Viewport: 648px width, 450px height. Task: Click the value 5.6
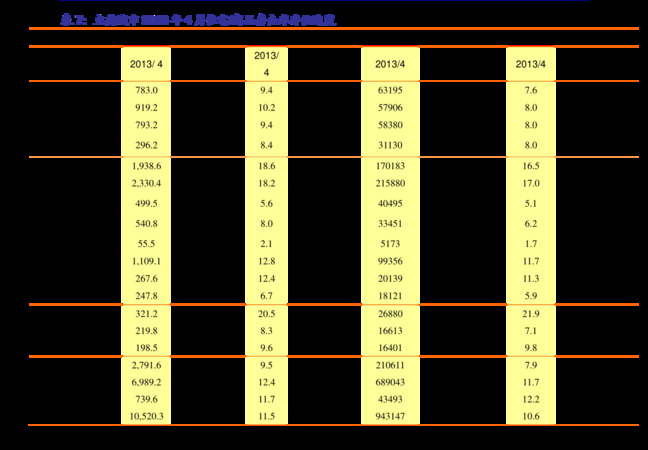pos(267,203)
